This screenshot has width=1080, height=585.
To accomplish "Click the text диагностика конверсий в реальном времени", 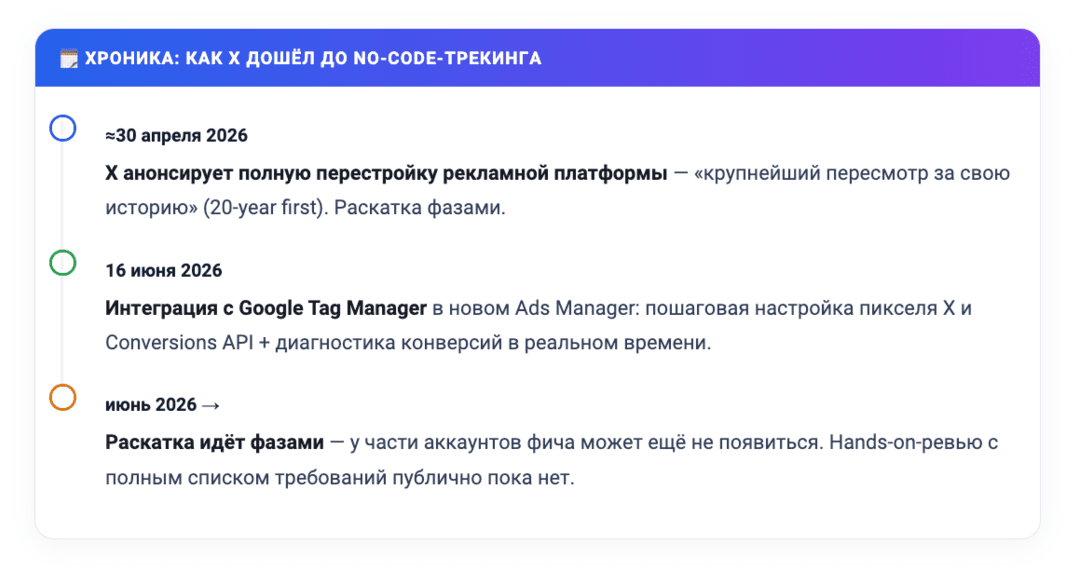I will click(x=493, y=342).
